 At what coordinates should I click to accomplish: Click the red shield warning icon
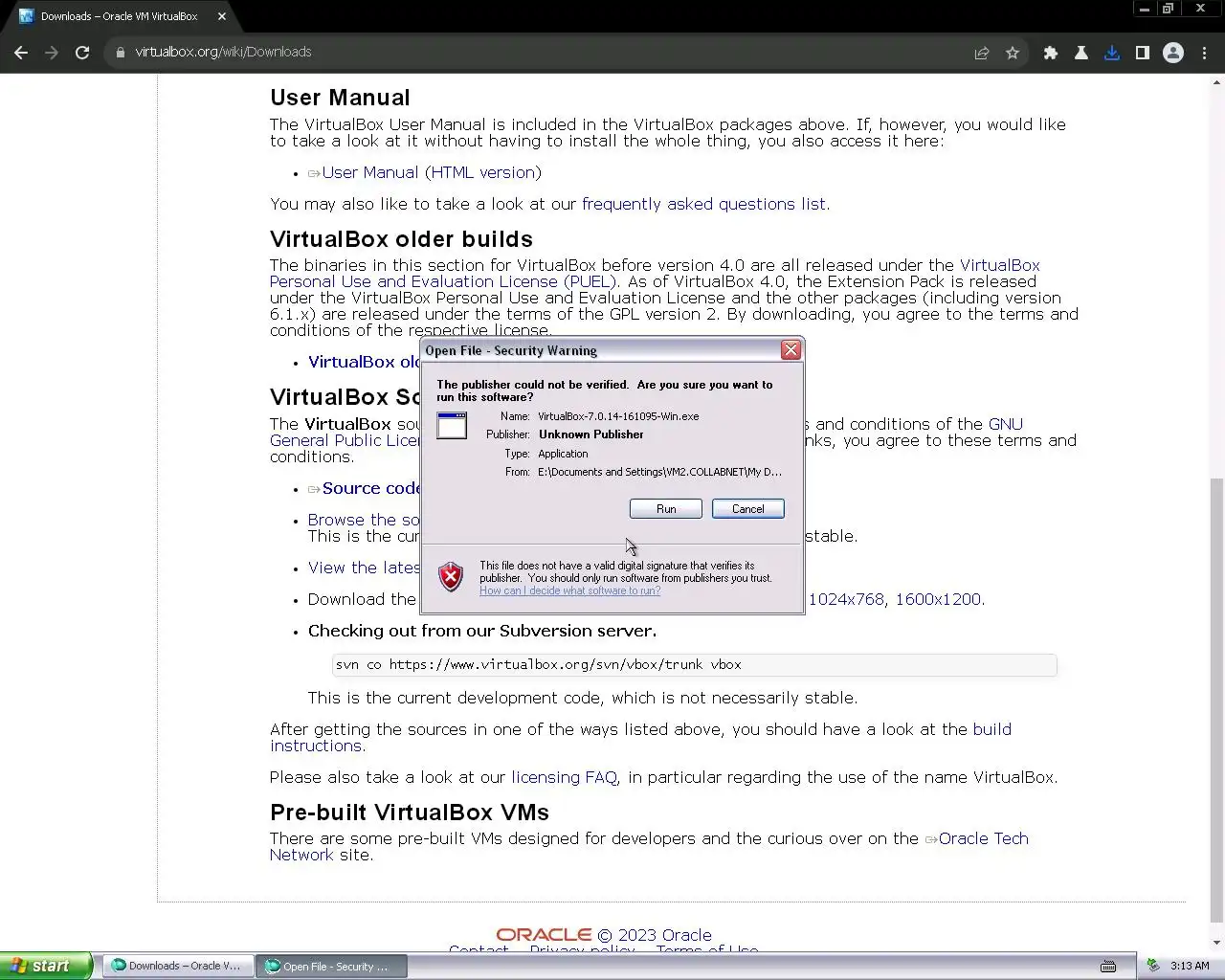[451, 576]
